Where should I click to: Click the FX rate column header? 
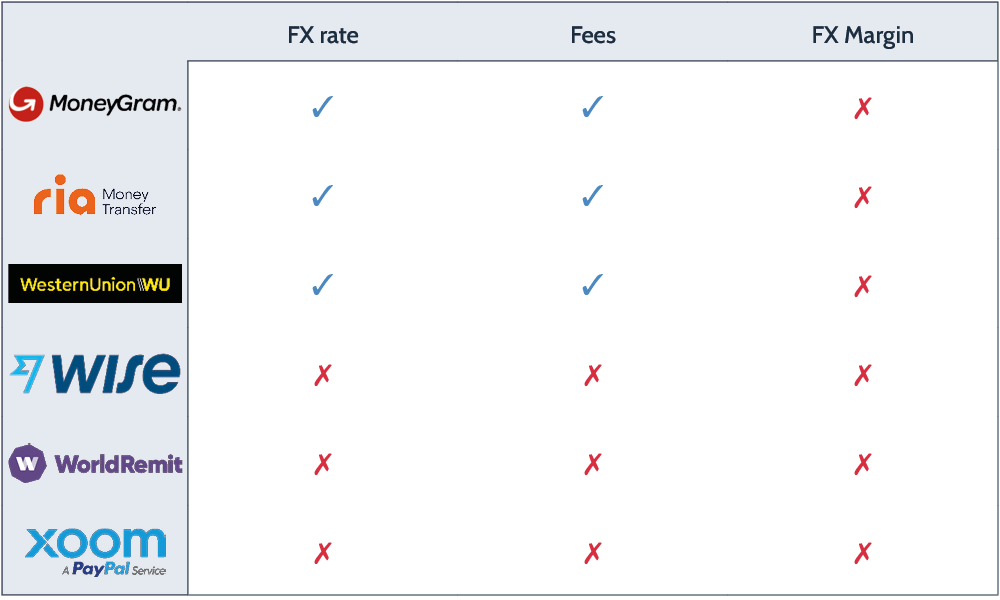tap(322, 36)
